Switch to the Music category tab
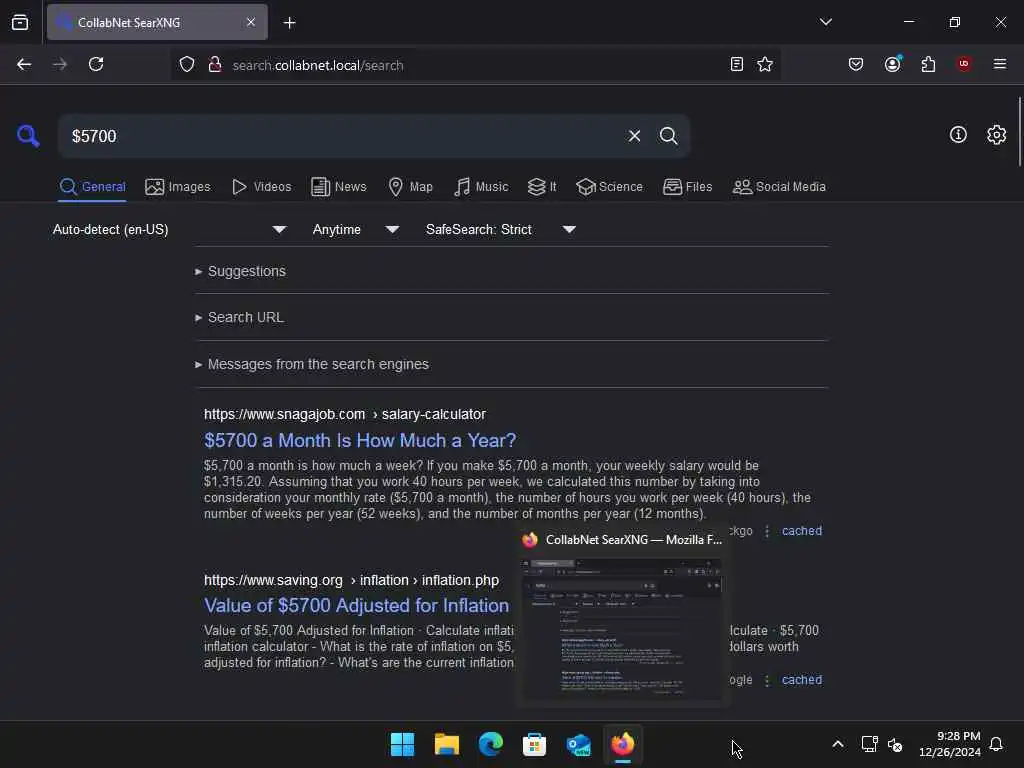Screen dimensions: 1024x768 [x=481, y=187]
